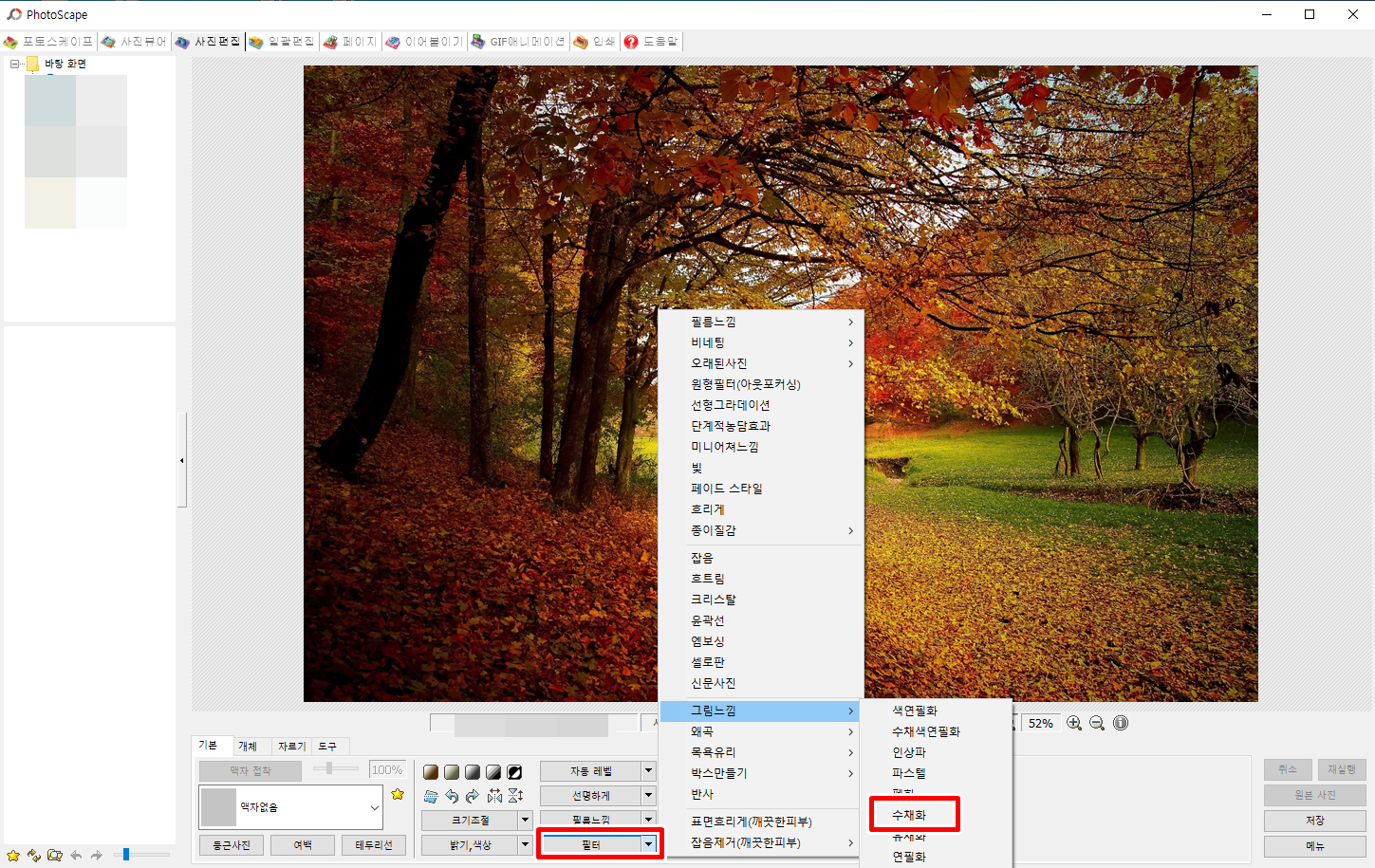The width and height of the screenshot is (1375, 868).
Task: Show photo info with the info icon
Action: click(x=1121, y=723)
